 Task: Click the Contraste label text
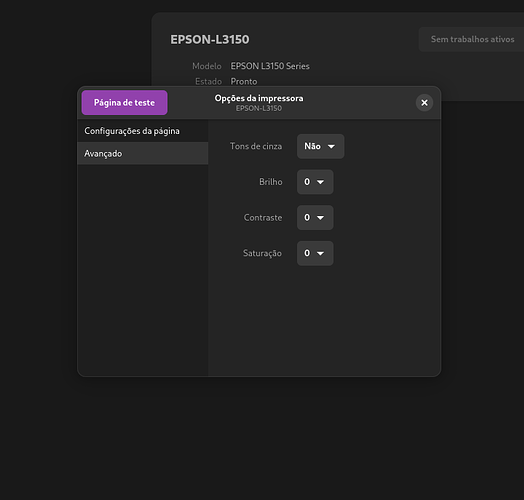[263, 218]
